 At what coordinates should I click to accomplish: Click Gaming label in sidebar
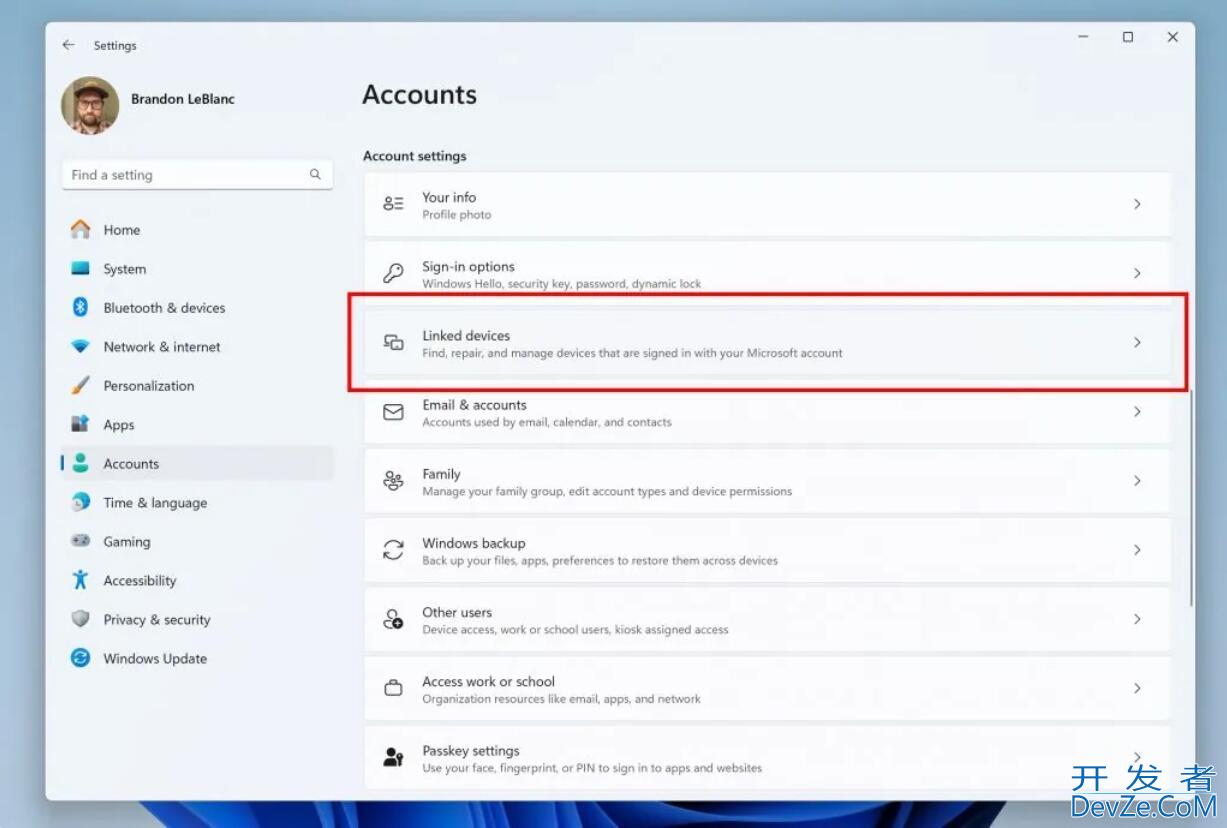point(127,542)
